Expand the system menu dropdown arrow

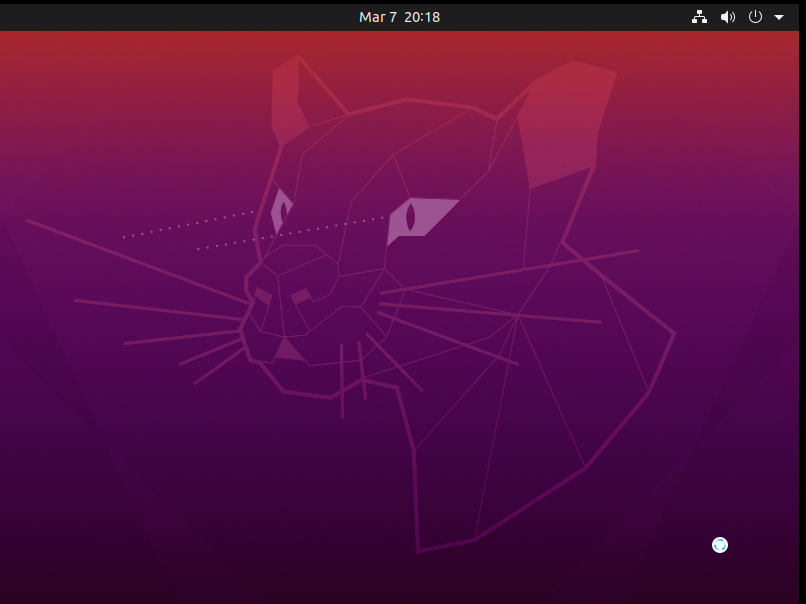coord(779,17)
